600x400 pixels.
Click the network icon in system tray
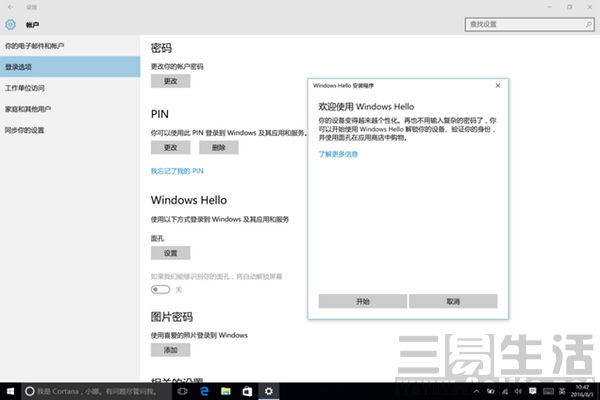pyautogui.click(x=505, y=391)
